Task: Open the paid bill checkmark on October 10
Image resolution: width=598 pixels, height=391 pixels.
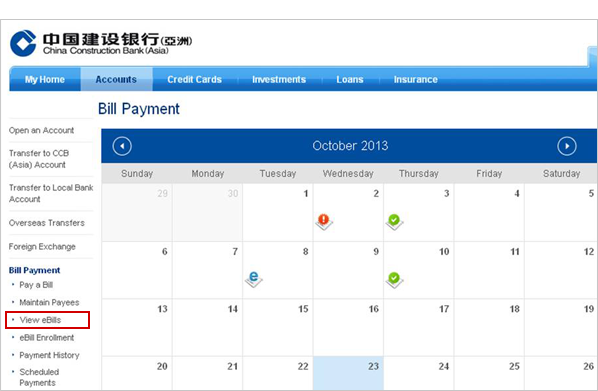Action: 394,279
